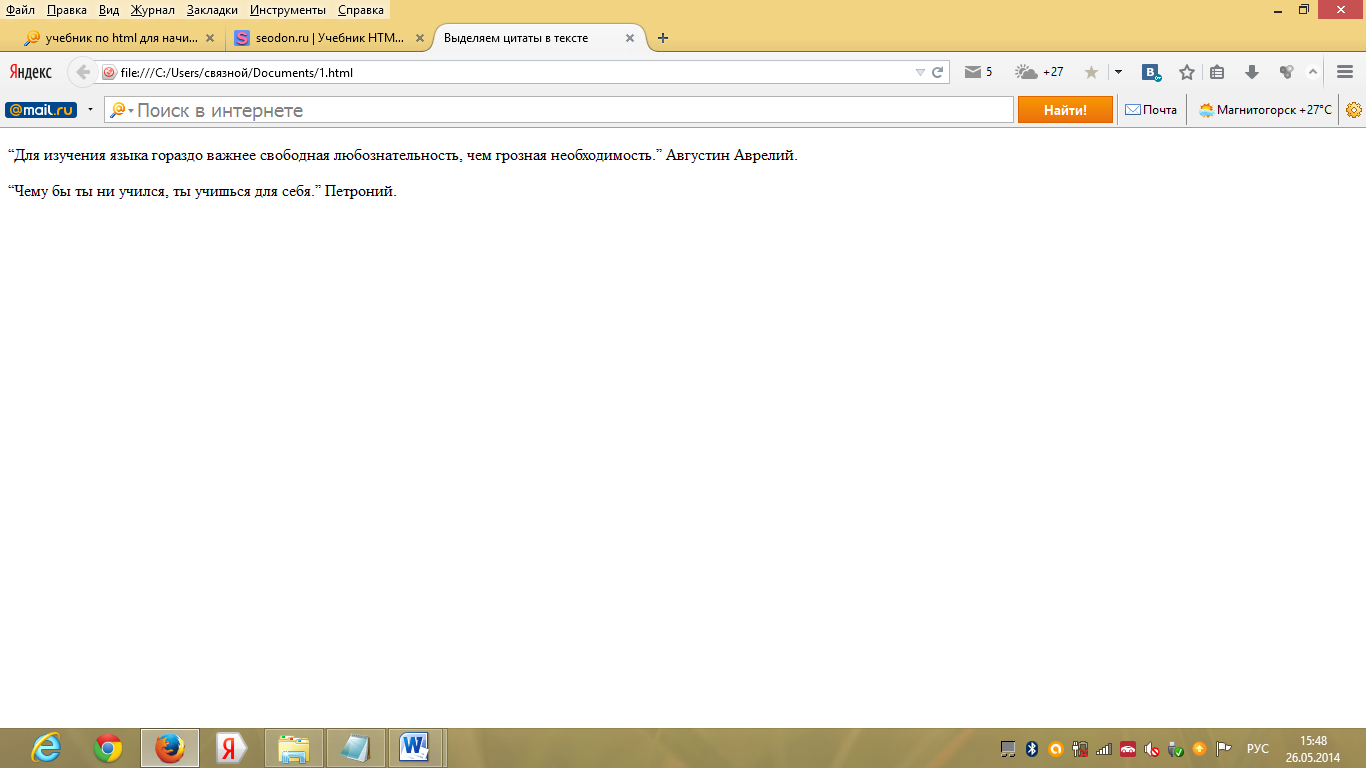
Task: Open the Yandex weather +27 widget
Action: point(1040,72)
